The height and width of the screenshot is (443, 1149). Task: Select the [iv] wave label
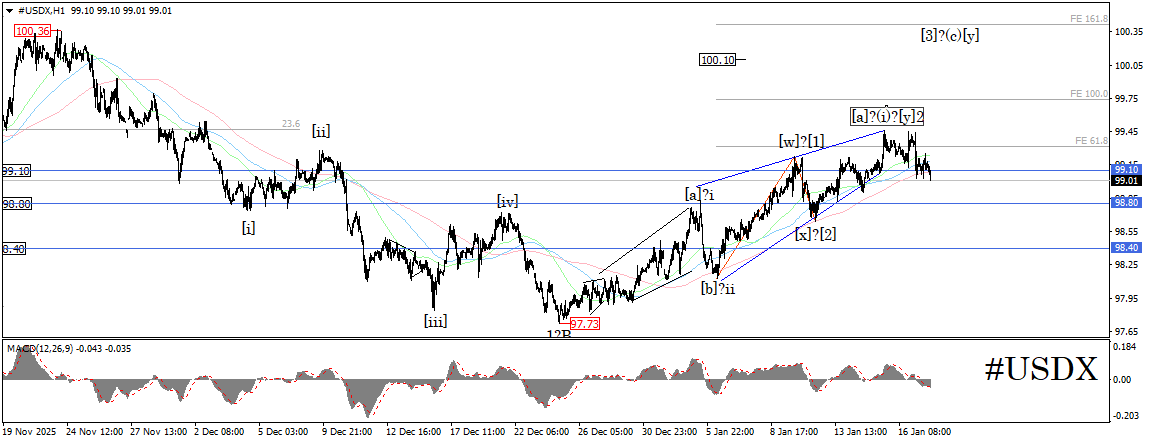tap(509, 200)
